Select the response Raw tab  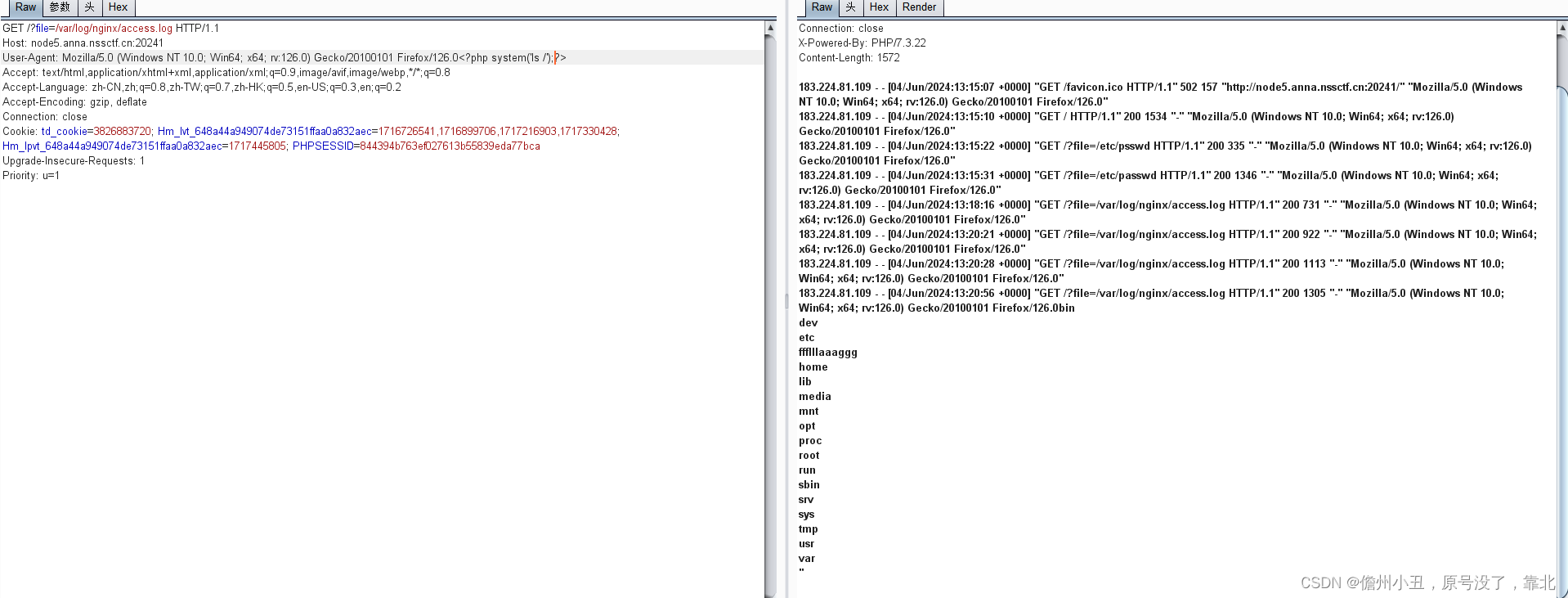tap(822, 7)
